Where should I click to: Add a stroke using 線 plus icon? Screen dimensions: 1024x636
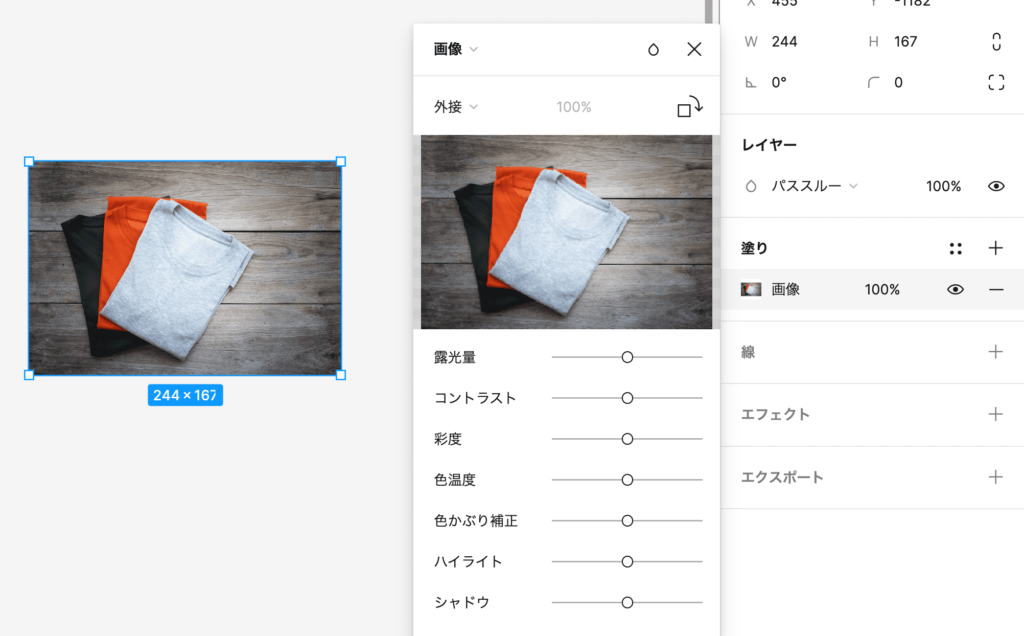tap(995, 352)
